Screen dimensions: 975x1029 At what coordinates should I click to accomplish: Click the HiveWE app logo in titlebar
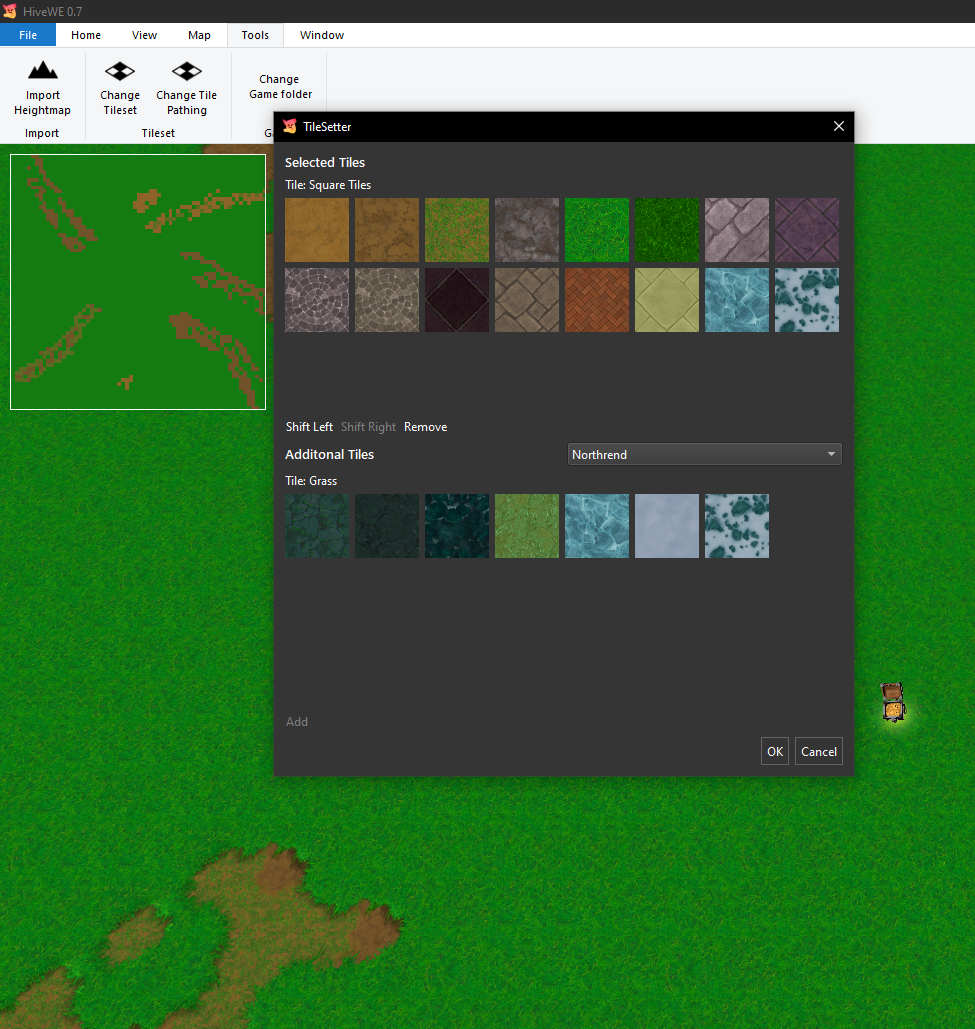(x=10, y=11)
